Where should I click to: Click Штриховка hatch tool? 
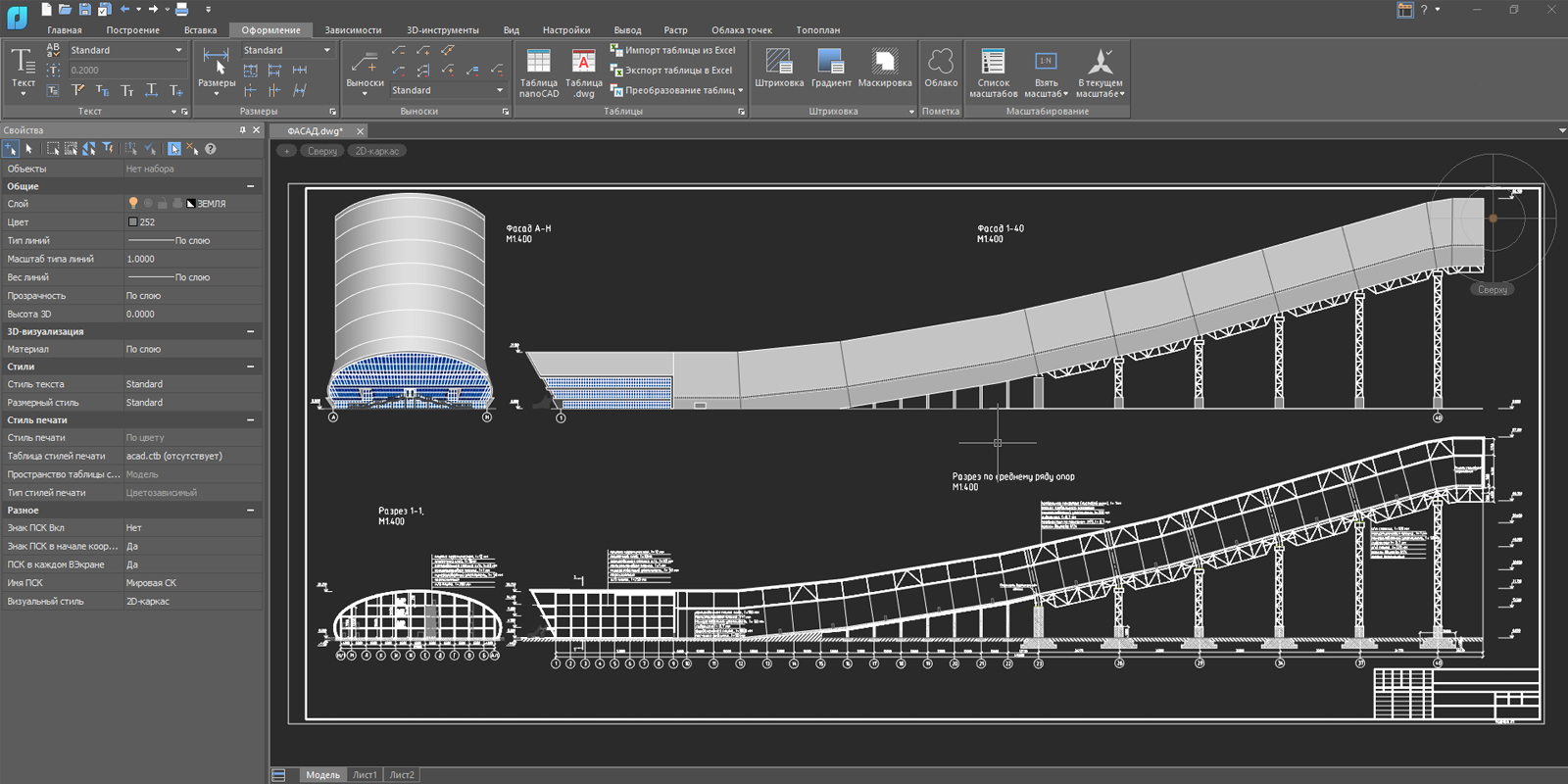(x=779, y=68)
